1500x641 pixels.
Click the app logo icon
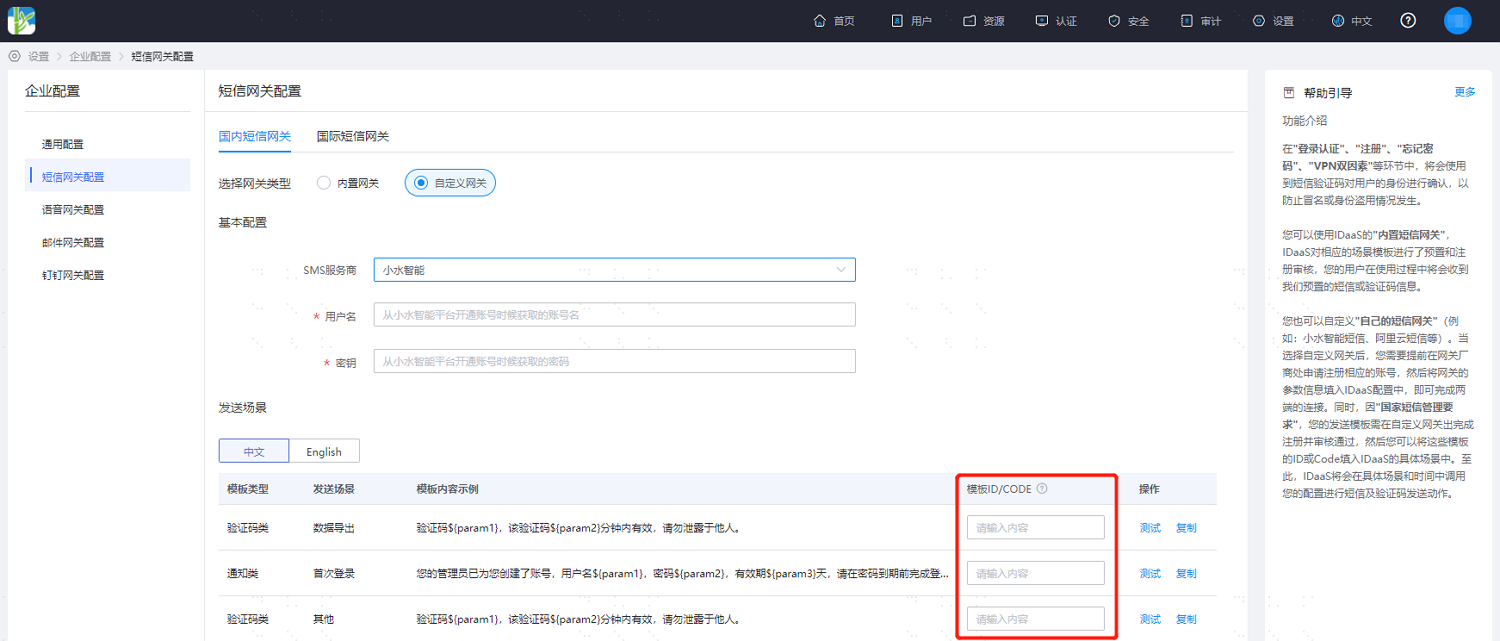click(22, 20)
